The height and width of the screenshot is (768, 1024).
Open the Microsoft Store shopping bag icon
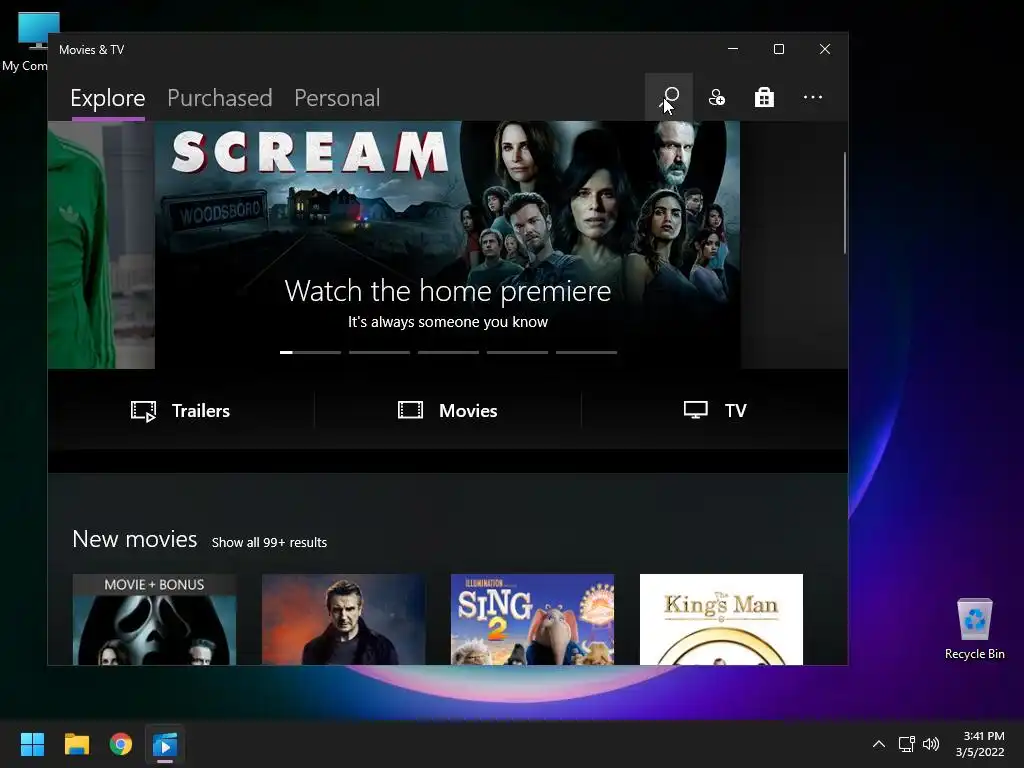coord(764,97)
